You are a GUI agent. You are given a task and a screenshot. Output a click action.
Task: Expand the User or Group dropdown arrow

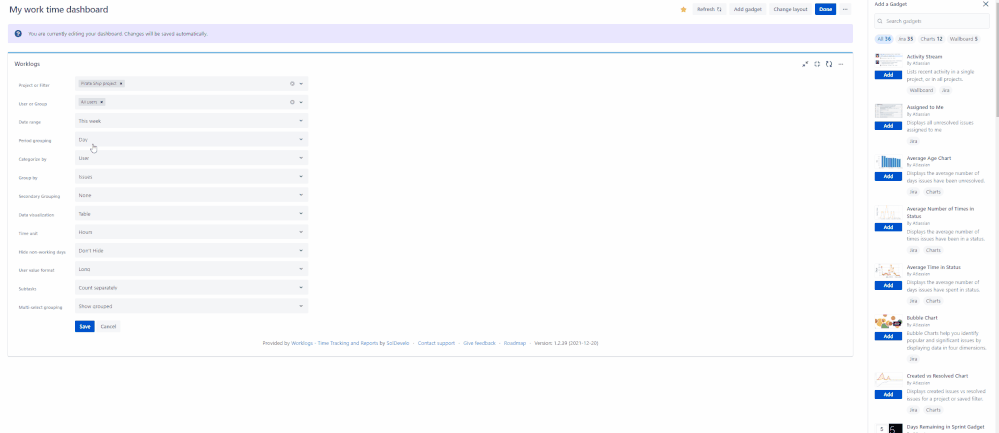coord(301,102)
